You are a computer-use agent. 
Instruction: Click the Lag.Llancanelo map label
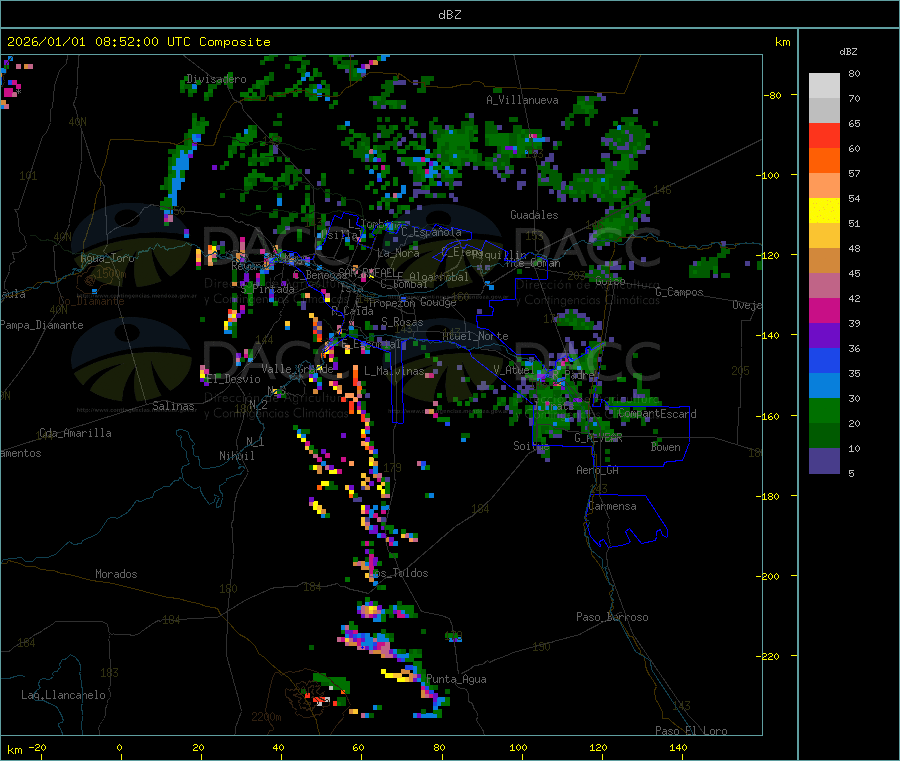(64, 695)
